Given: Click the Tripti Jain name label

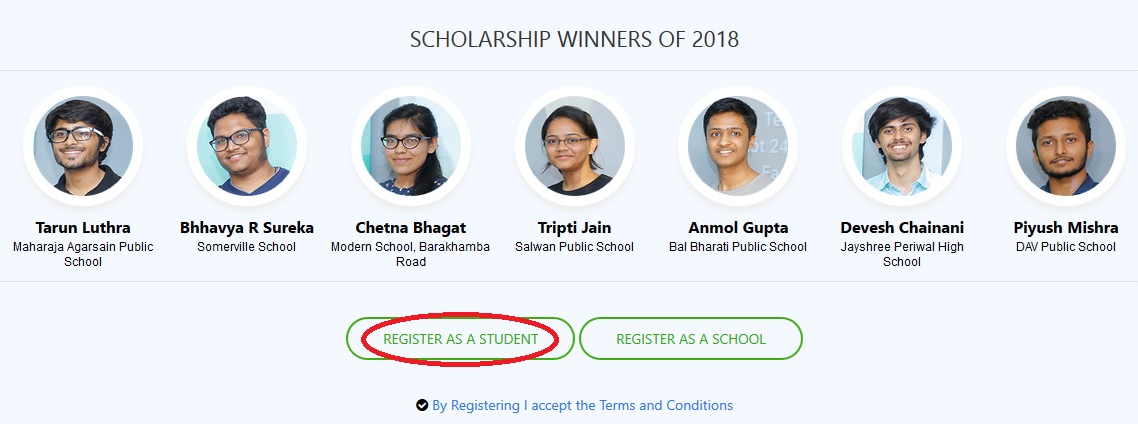Looking at the screenshot, I should [x=575, y=227].
